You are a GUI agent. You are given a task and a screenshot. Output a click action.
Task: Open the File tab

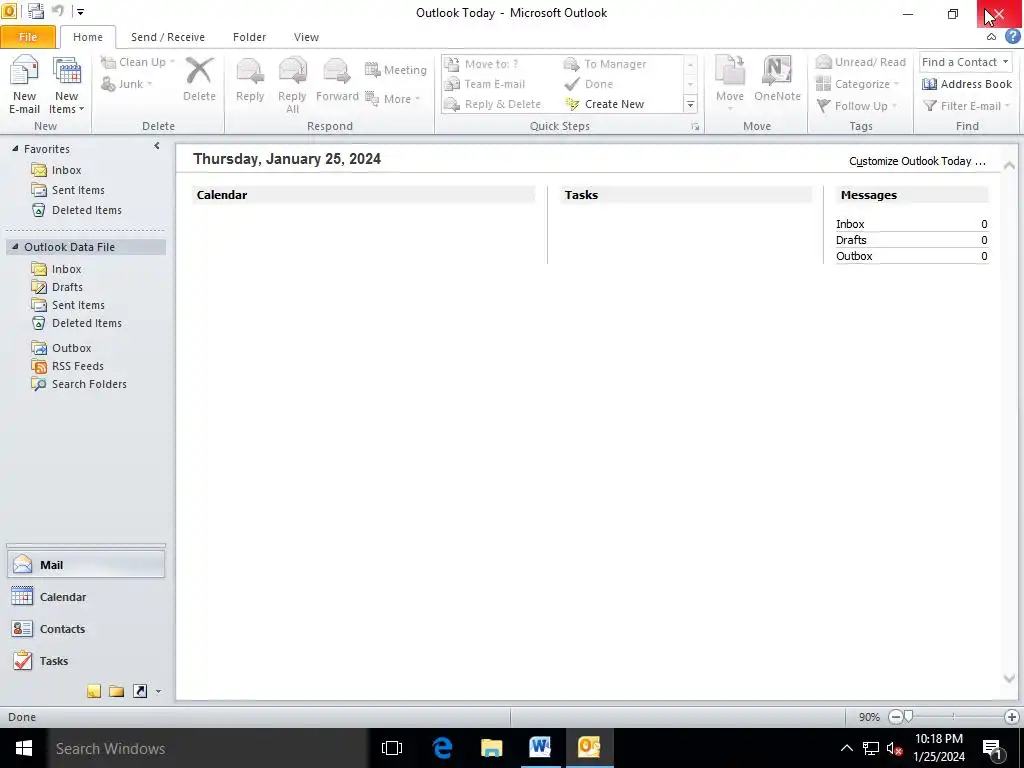(28, 37)
